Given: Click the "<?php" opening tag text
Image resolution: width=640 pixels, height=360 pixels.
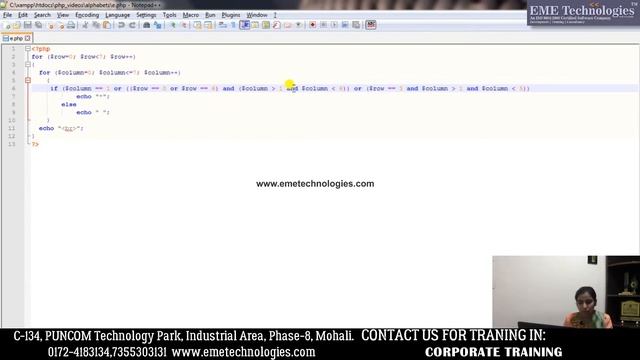Looking at the screenshot, I should tap(41, 49).
